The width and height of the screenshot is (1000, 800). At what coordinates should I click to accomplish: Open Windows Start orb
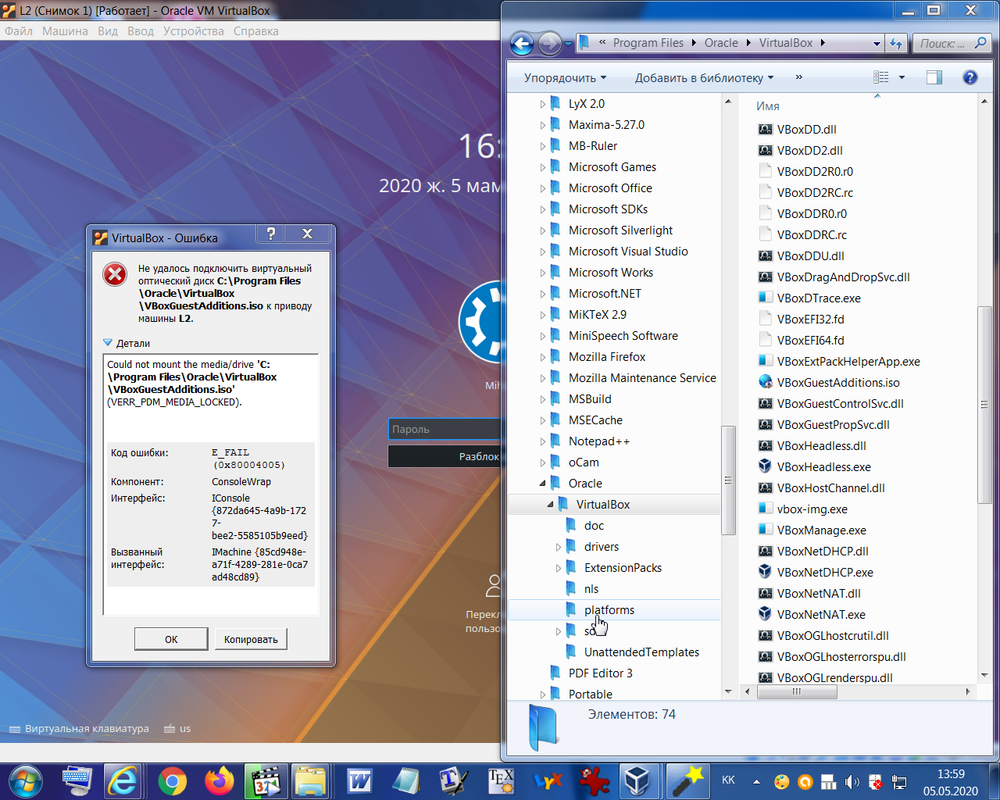pyautogui.click(x=25, y=781)
